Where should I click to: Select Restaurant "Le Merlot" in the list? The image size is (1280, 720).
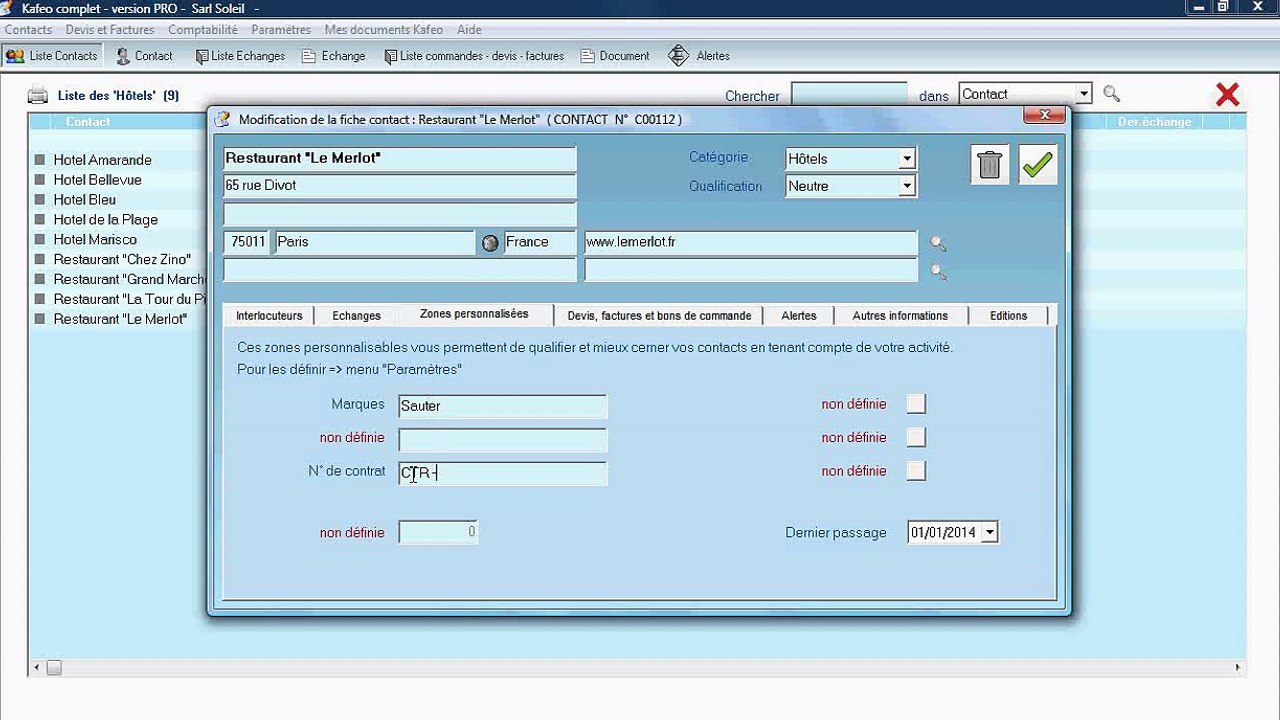119,319
